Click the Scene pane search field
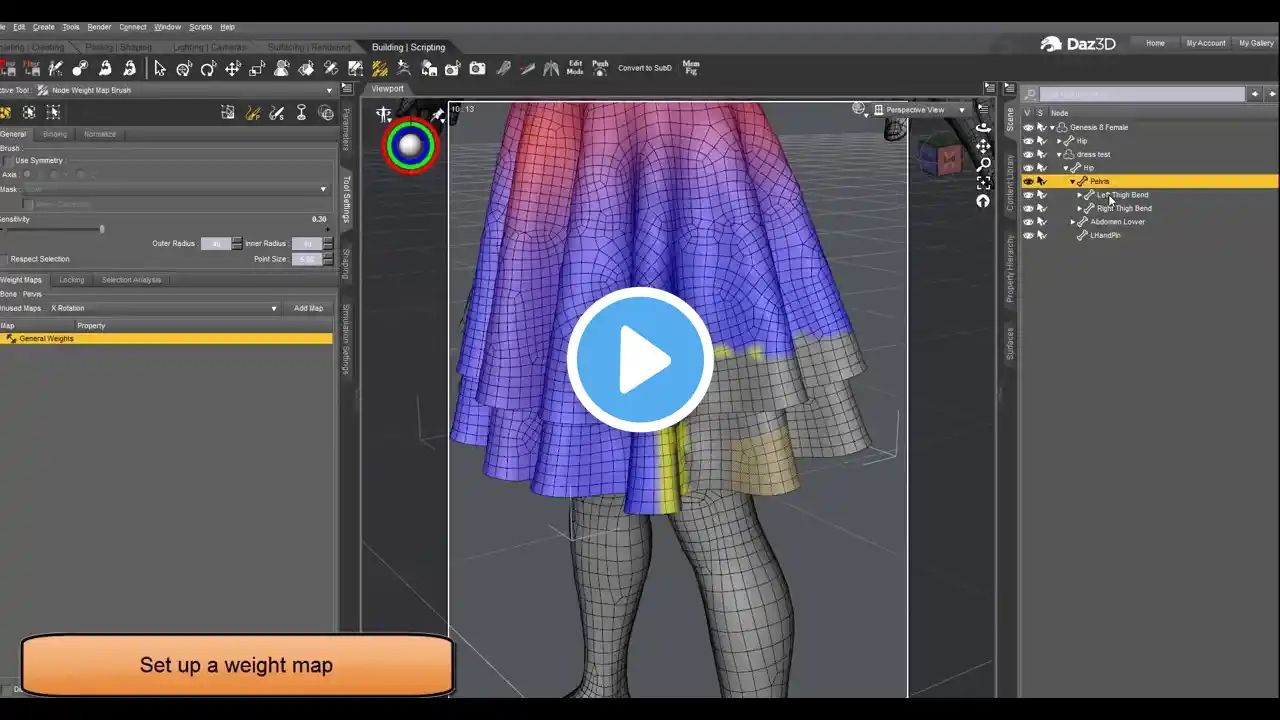The image size is (1280, 720). [1142, 94]
